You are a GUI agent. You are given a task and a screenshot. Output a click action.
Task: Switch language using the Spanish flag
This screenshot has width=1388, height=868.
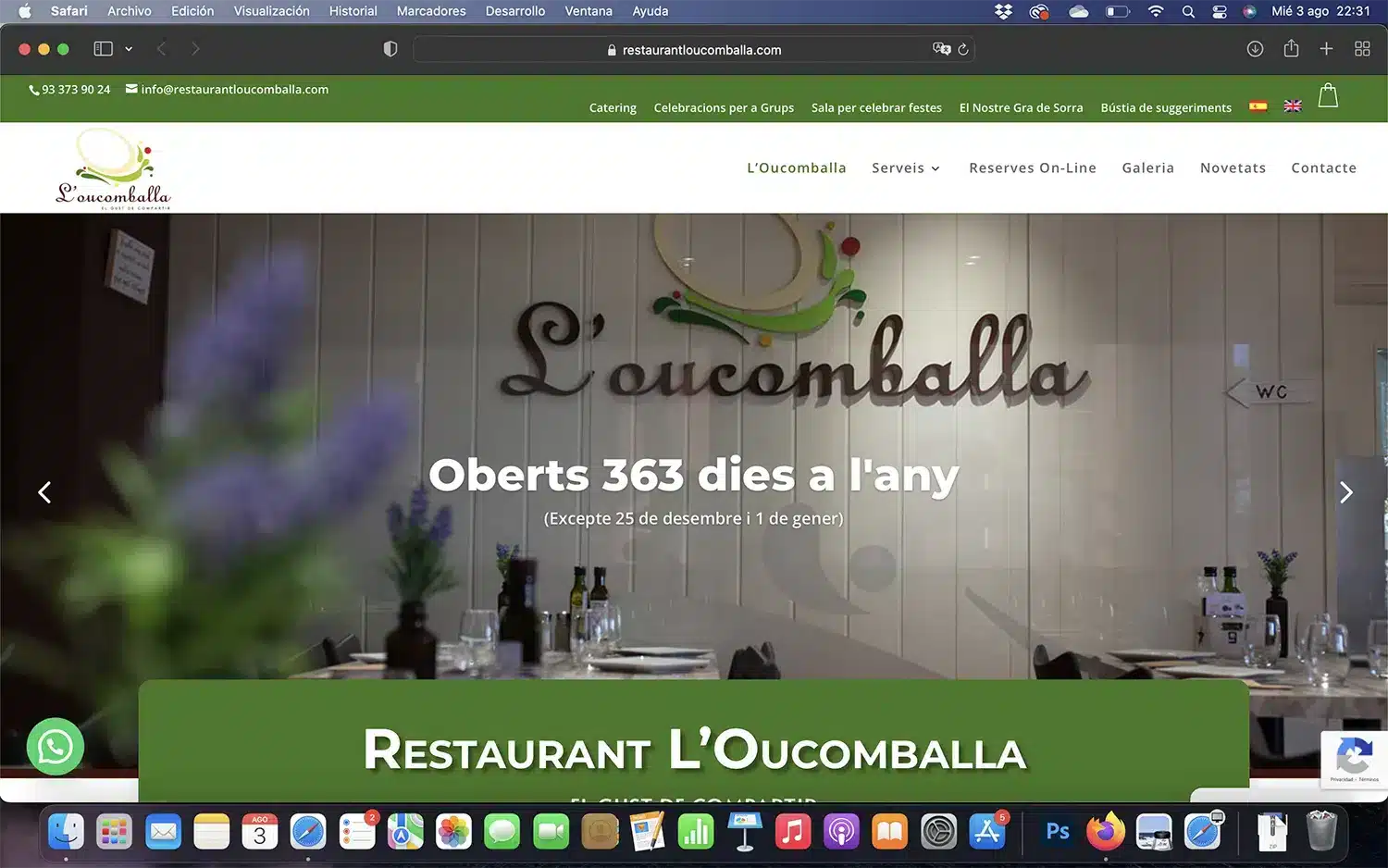(1258, 106)
